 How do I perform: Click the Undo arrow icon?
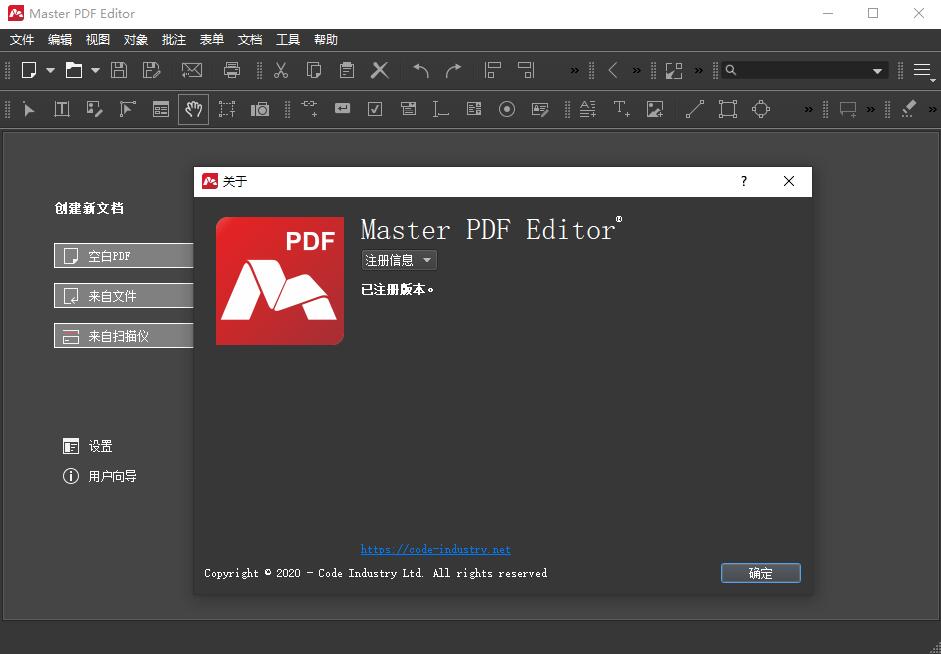click(x=421, y=70)
